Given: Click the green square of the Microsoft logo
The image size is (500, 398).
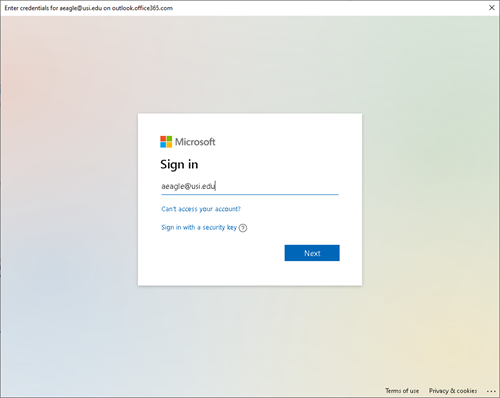Looking at the screenshot, I should 169,139.
